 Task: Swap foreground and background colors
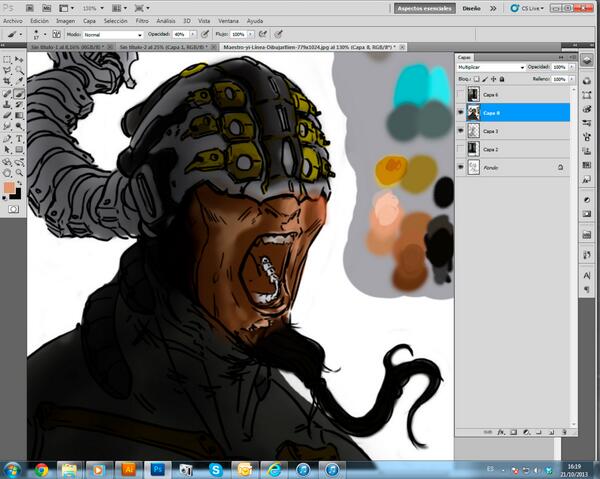(18, 184)
